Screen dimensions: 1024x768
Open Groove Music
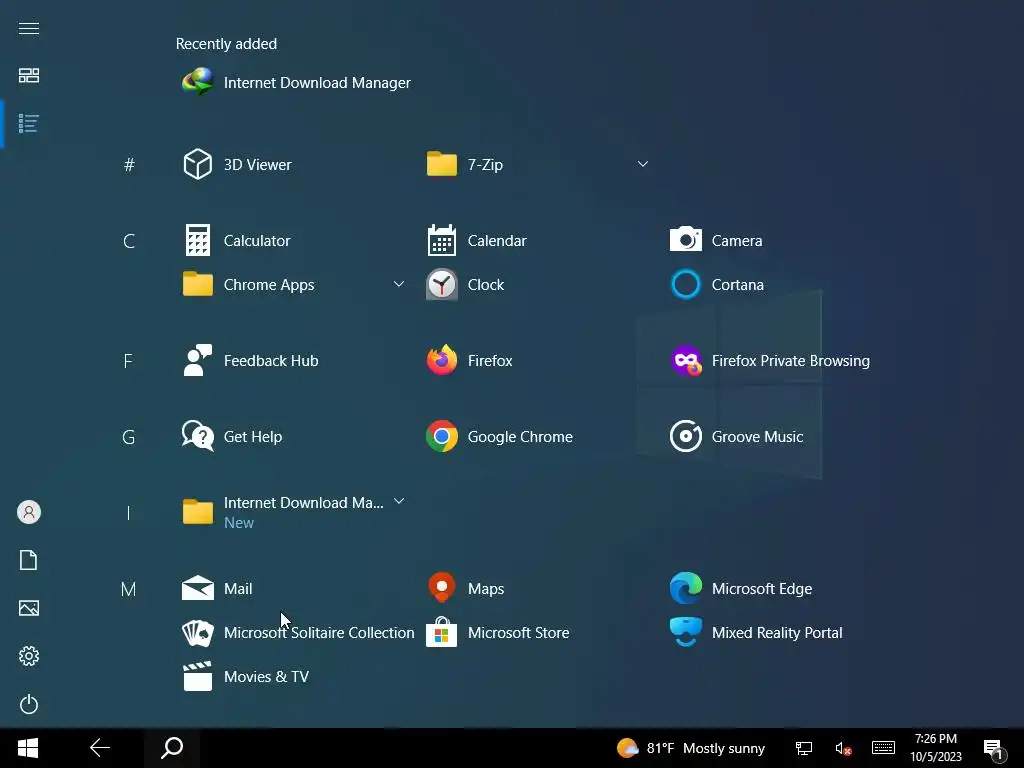click(x=737, y=437)
